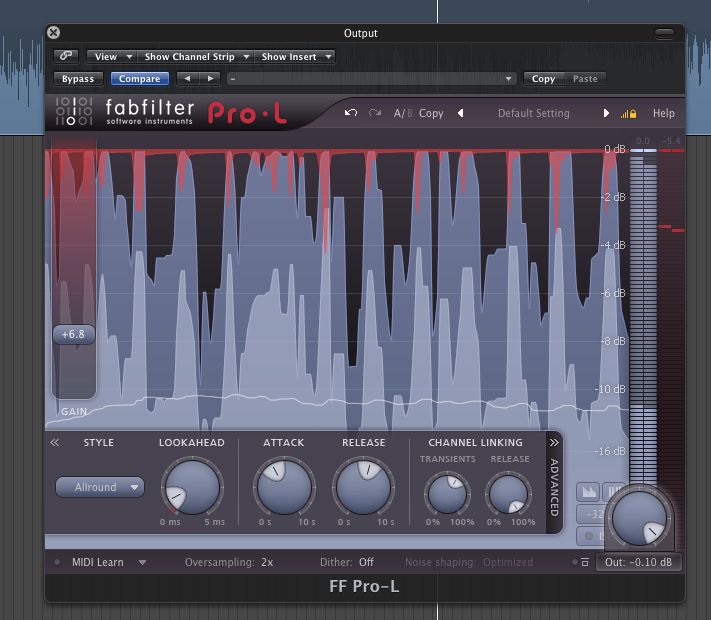Go to the next FabFilter preset arrow
The image size is (711, 620).
pyautogui.click(x=606, y=113)
